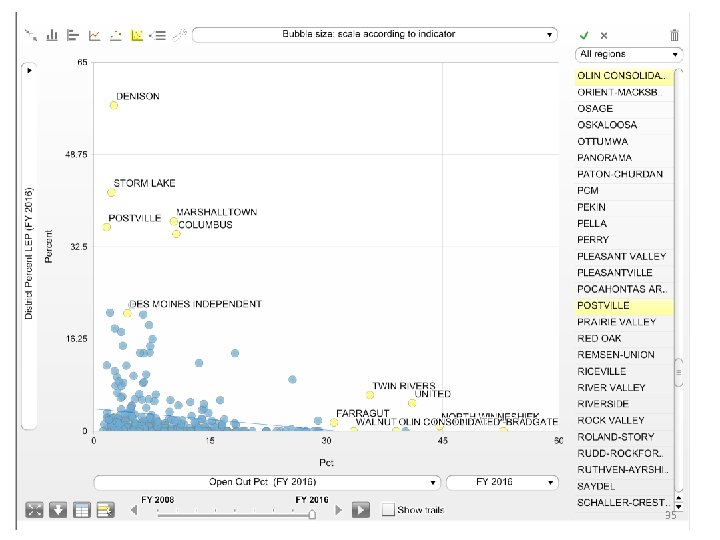Click the DENISON bubble on the chart
Image resolution: width=720 pixels, height=540 pixels.
coord(114,106)
